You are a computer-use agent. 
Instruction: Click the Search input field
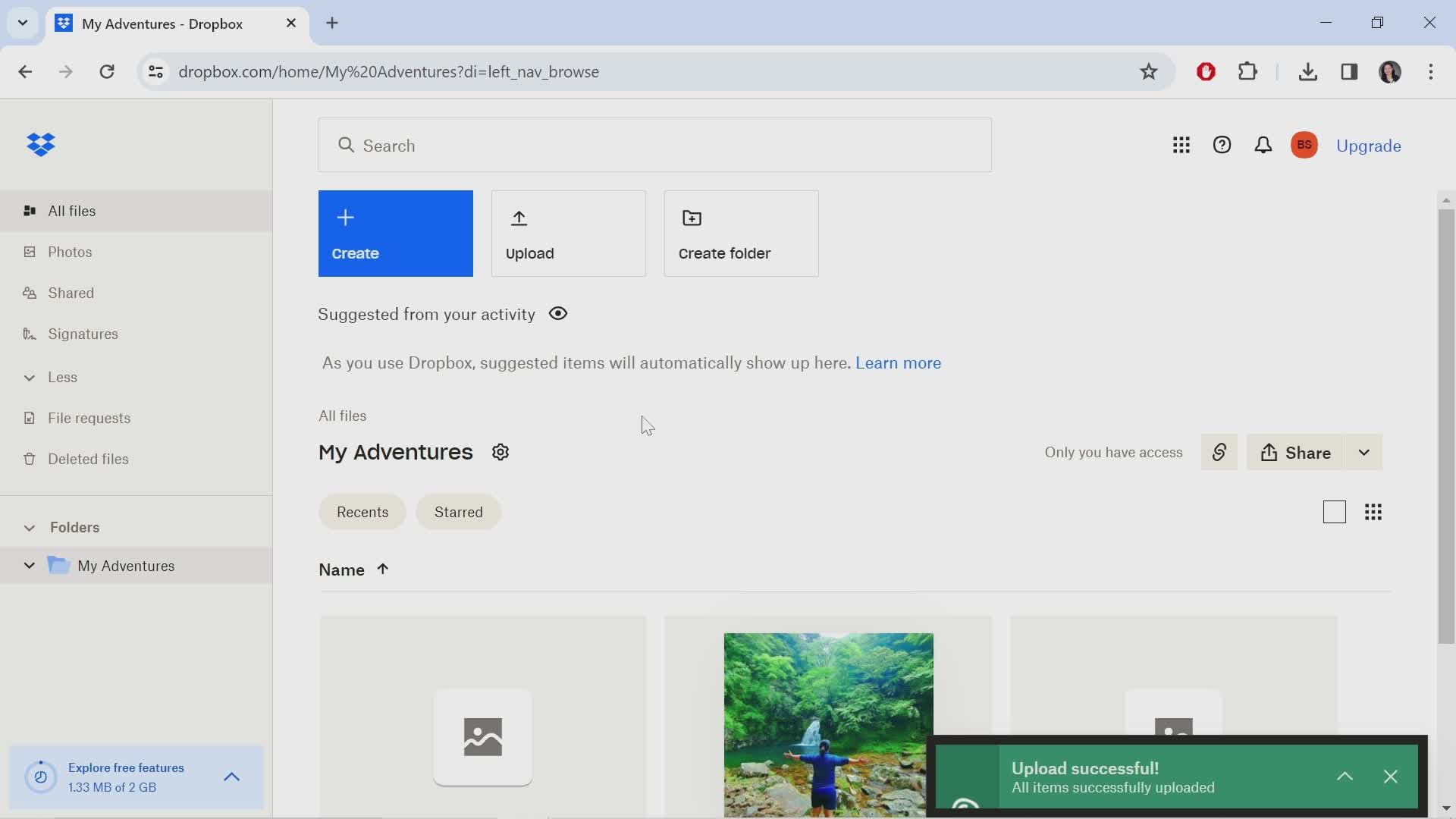click(x=655, y=145)
